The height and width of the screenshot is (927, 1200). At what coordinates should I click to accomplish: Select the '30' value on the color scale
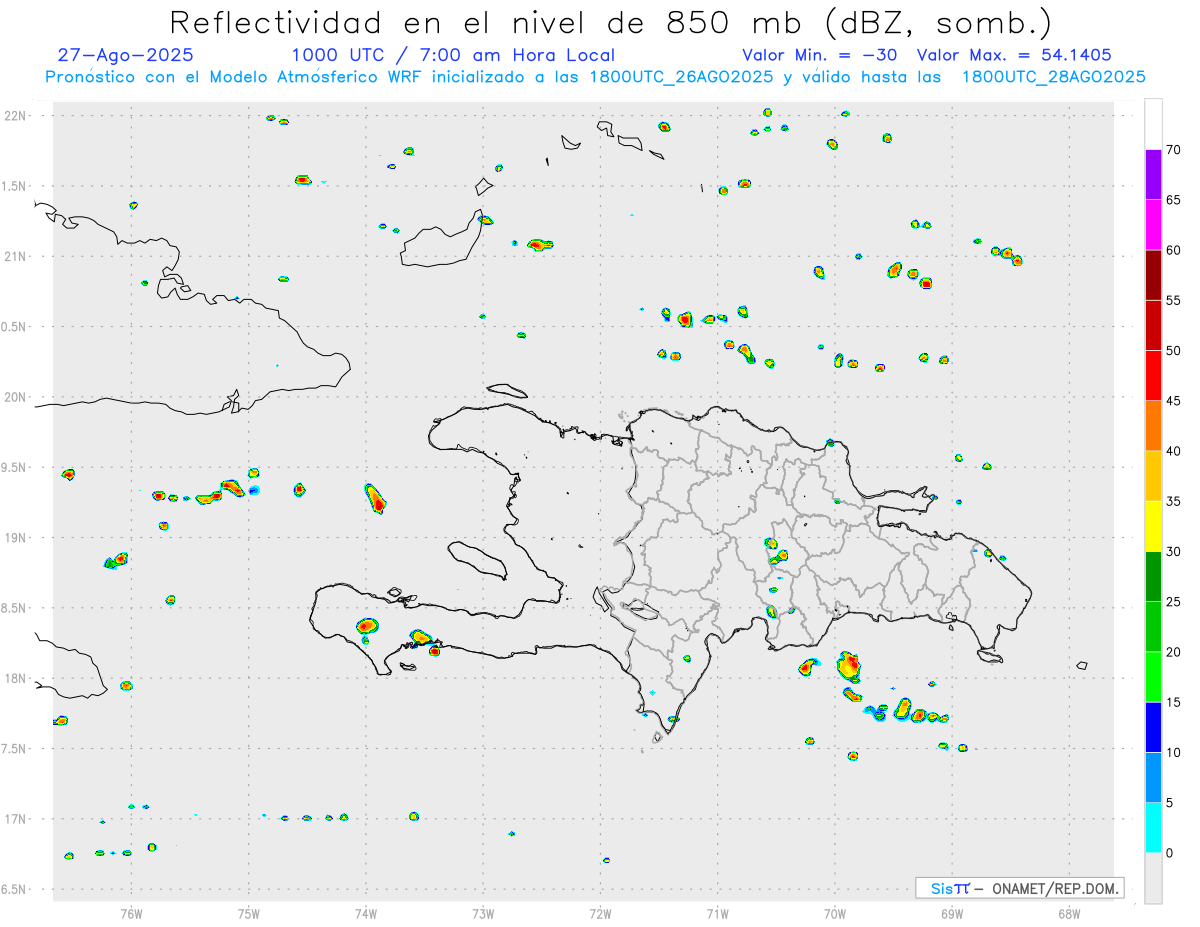[1173, 552]
